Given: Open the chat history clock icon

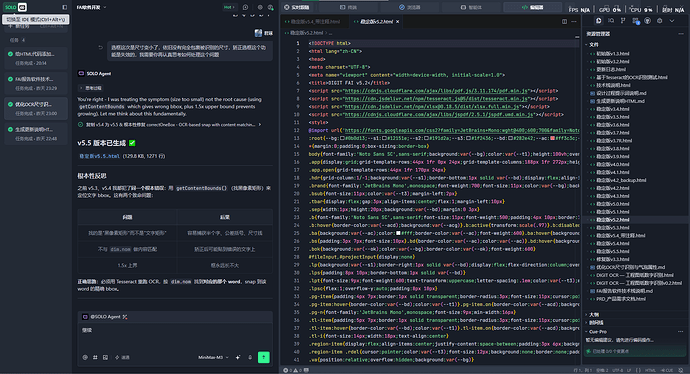Looking at the screenshot, I should click(245, 7).
